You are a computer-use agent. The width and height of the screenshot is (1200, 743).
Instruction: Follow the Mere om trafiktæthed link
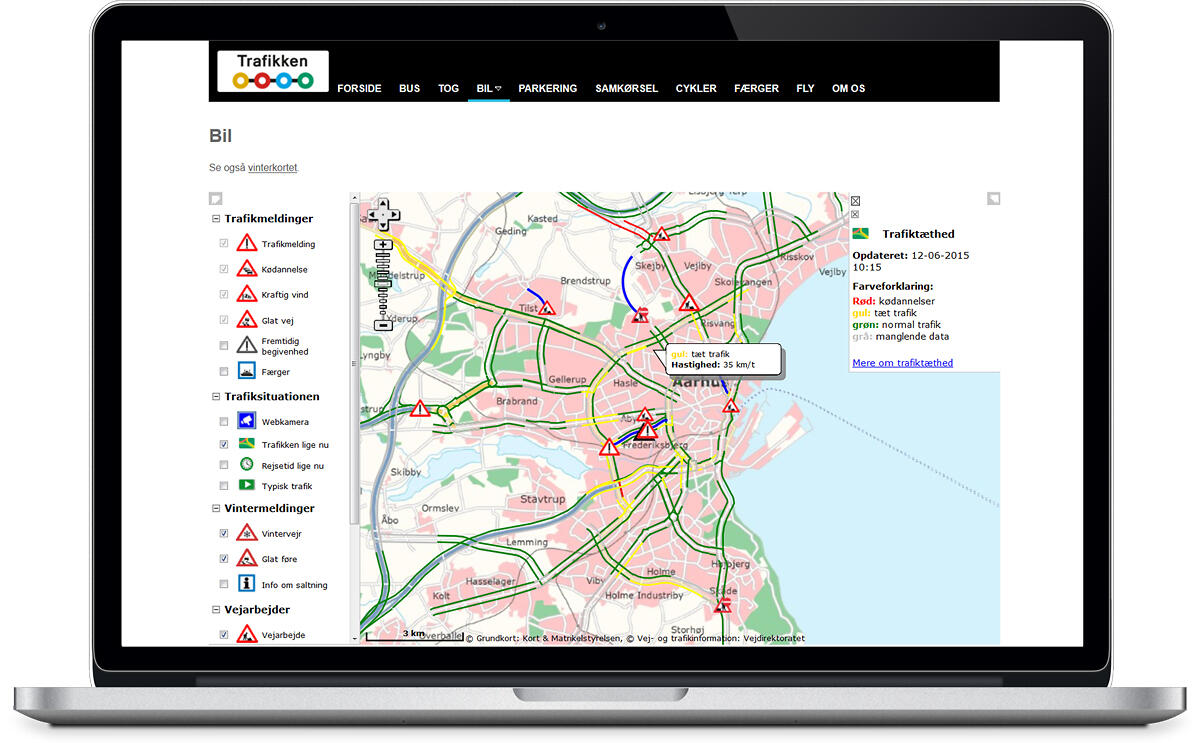coord(902,363)
